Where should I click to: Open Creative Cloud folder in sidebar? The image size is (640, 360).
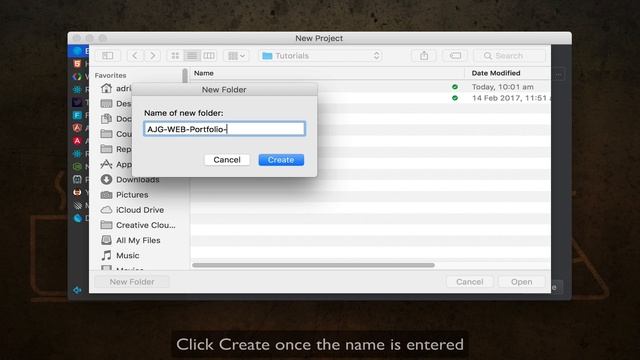[138, 225]
